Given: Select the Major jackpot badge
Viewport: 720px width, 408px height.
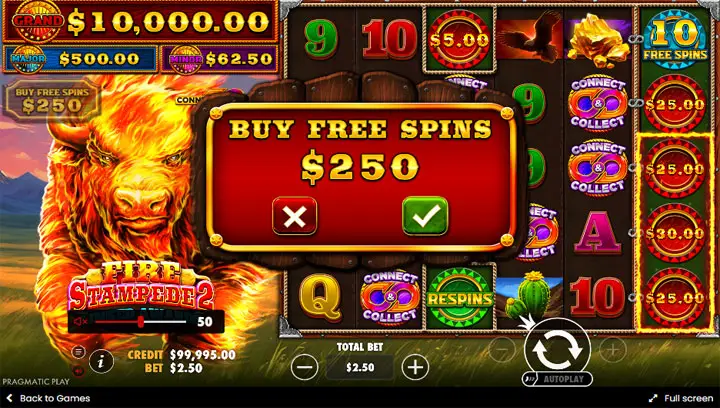Looking at the screenshot, I should 28,58.
